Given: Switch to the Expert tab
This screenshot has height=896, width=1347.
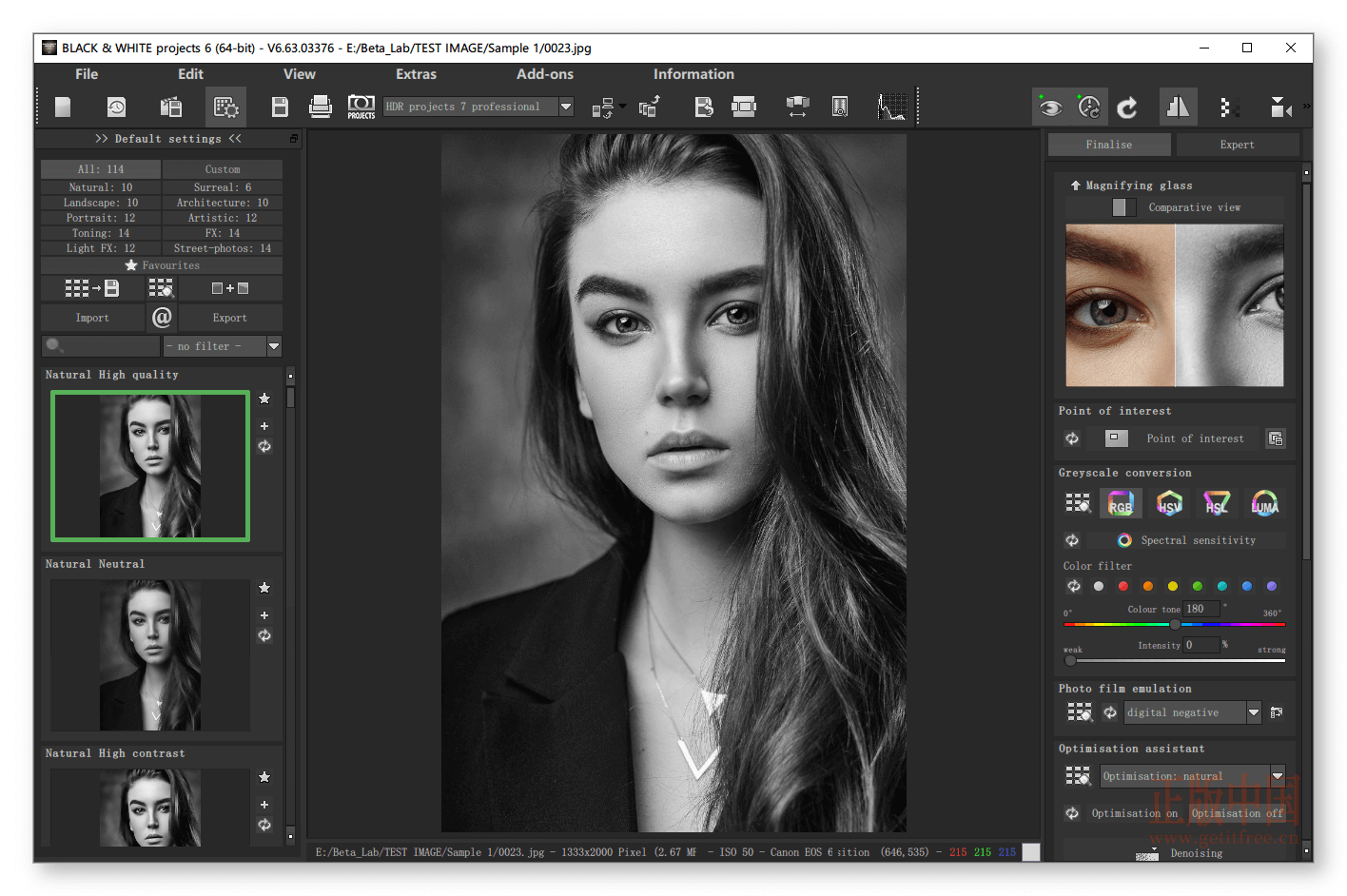Looking at the screenshot, I should [x=1237, y=145].
